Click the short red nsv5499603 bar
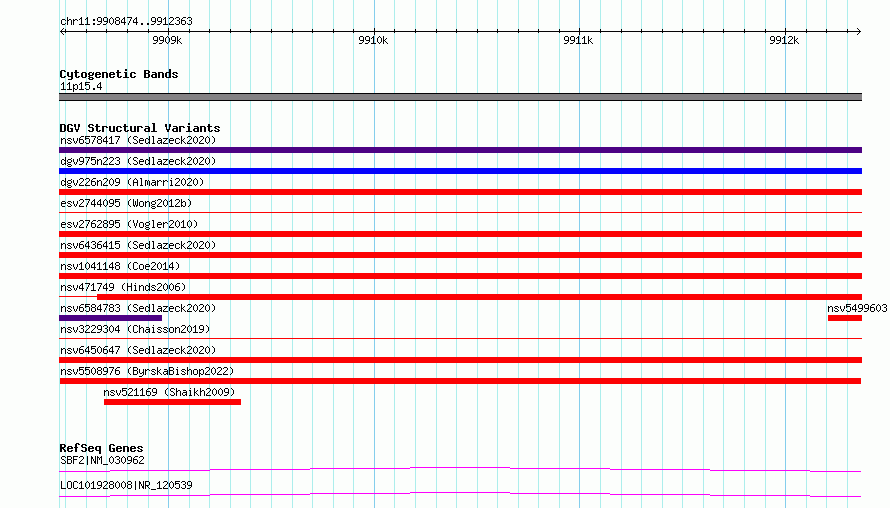This screenshot has width=890, height=508. click(845, 318)
